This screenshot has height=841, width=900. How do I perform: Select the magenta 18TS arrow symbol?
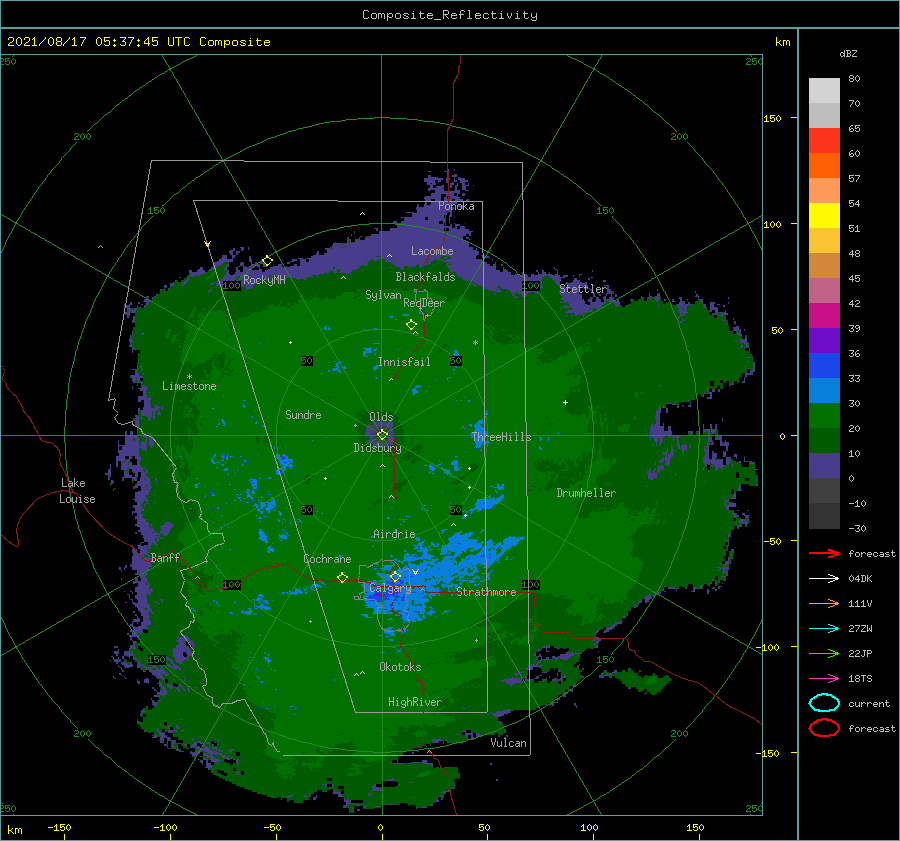pyautogui.click(x=824, y=679)
